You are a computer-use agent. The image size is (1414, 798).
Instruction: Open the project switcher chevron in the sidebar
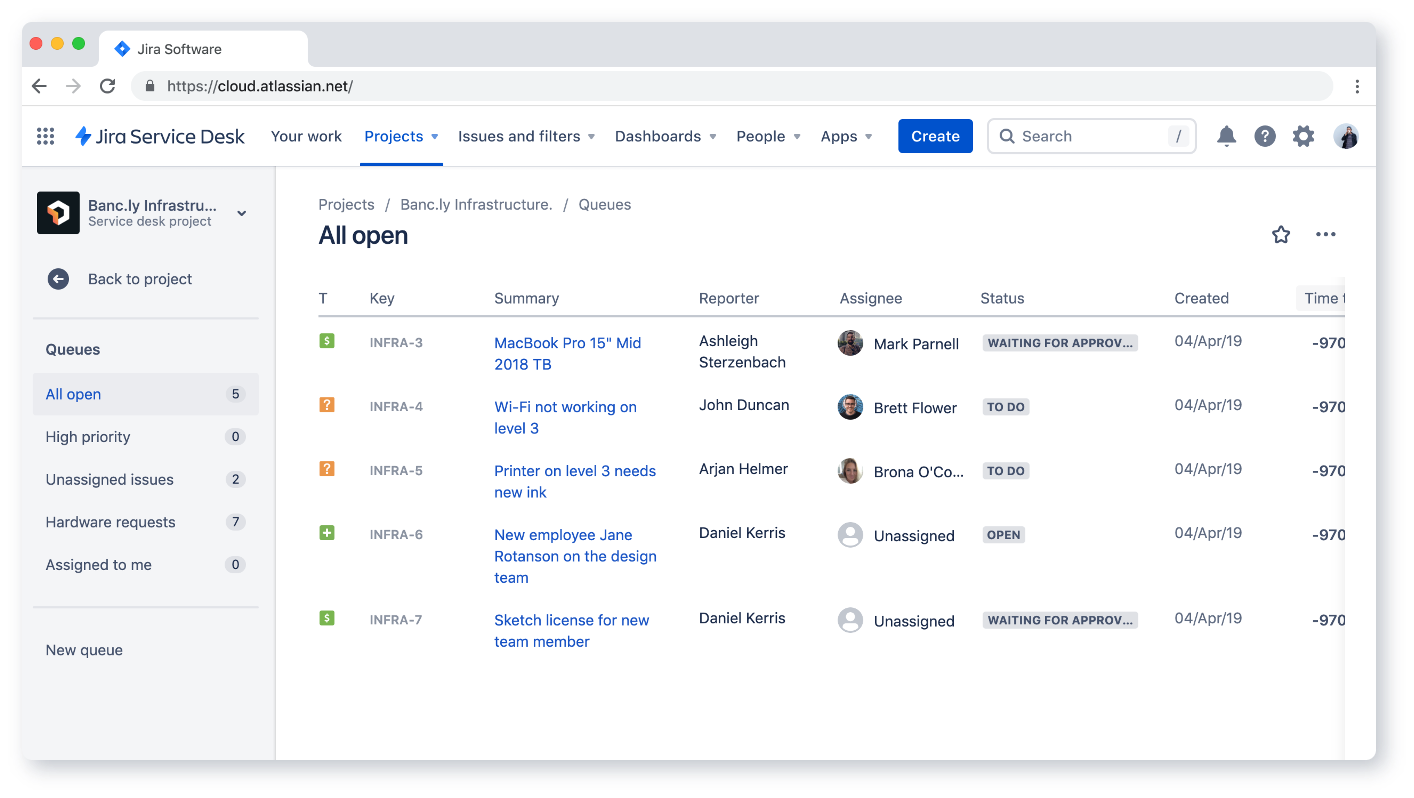pyautogui.click(x=241, y=213)
